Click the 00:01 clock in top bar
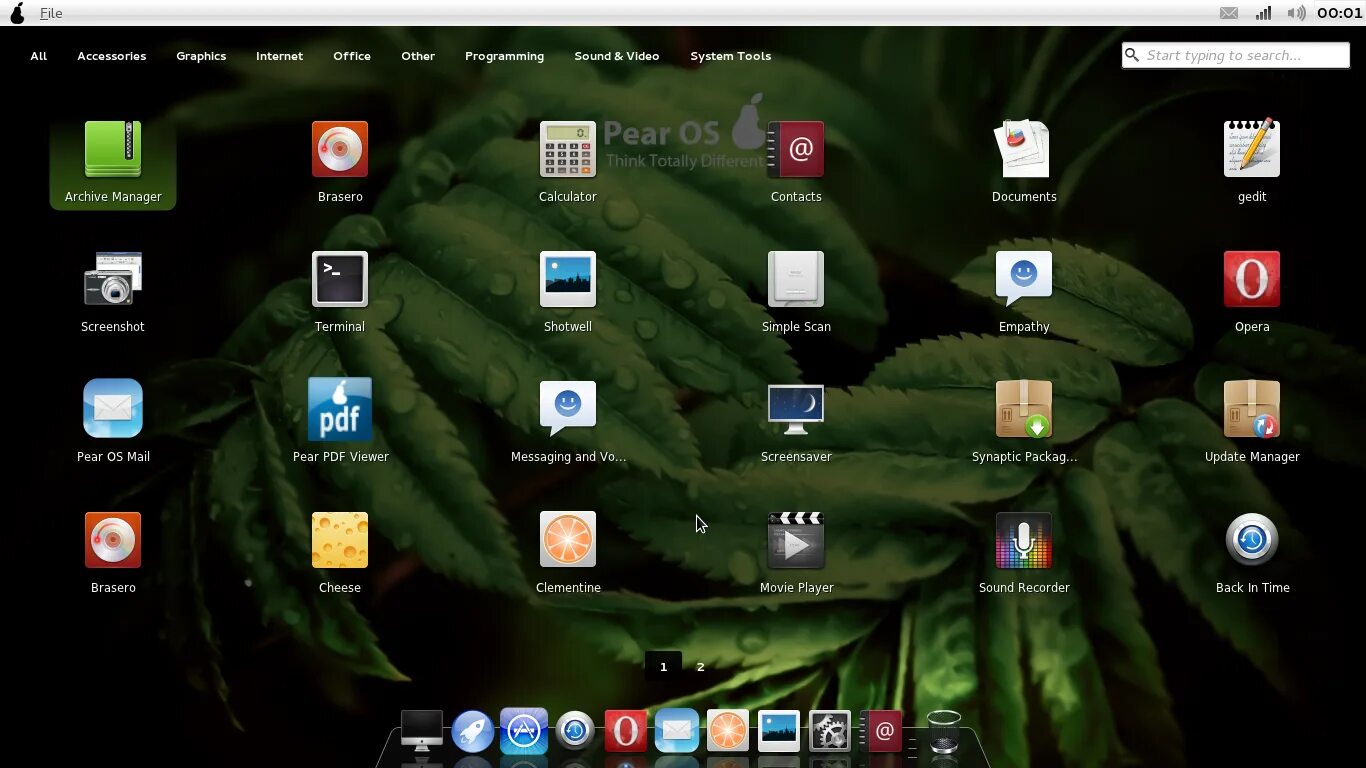 [1339, 13]
